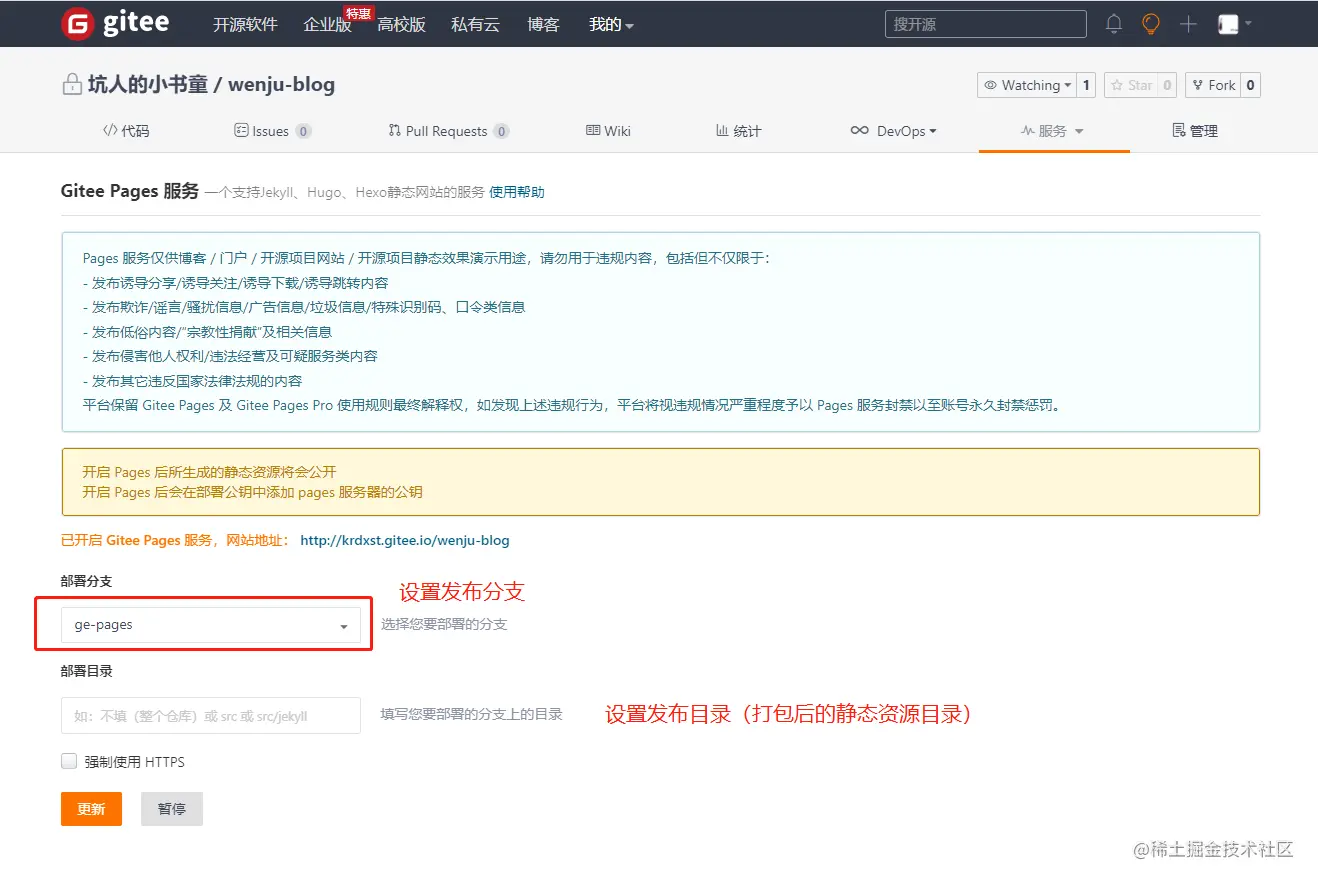Expand the DevOps tab dropdown

tap(893, 131)
